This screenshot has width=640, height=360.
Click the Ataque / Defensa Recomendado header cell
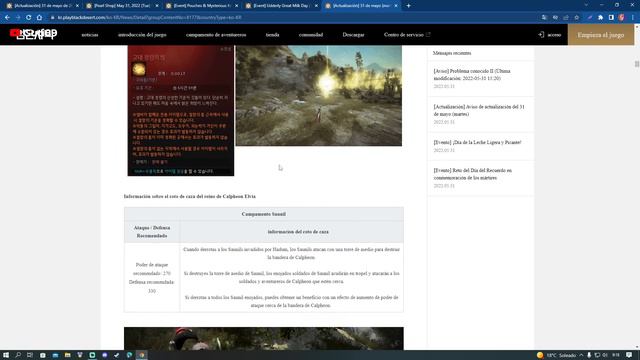click(x=152, y=231)
